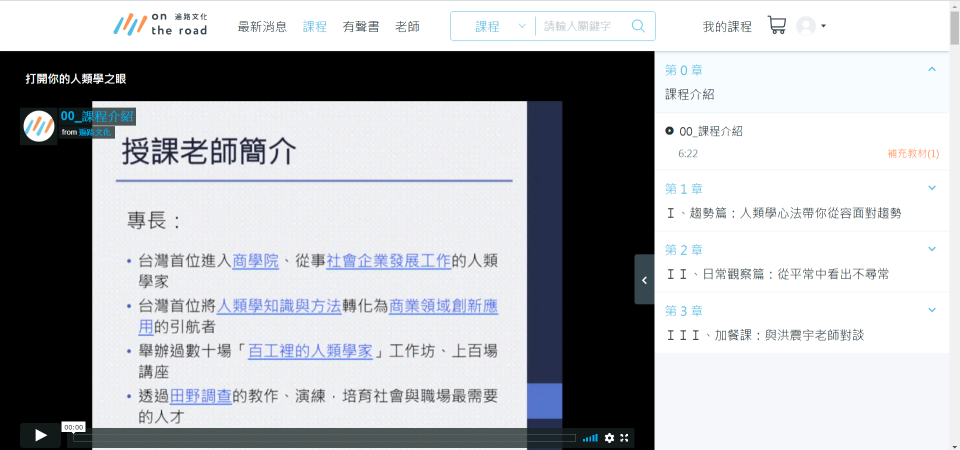Click the 6:22 lesson duration
The height and width of the screenshot is (450, 960).
tap(688, 154)
